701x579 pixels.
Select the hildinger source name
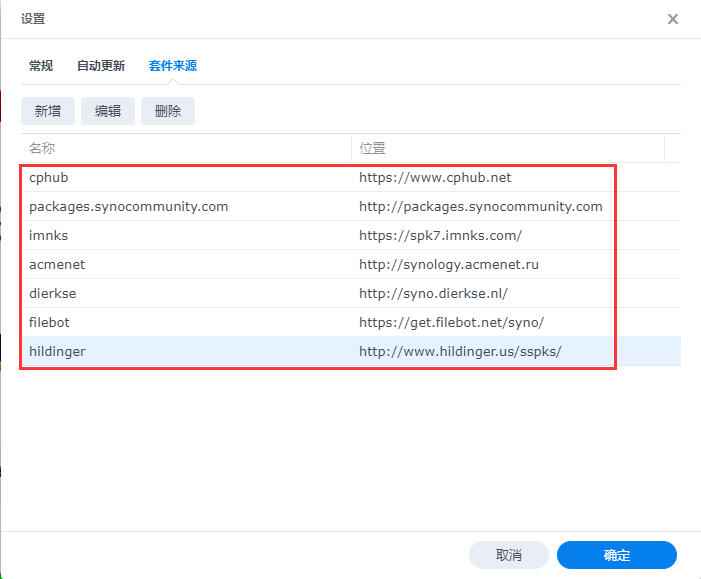(57, 351)
